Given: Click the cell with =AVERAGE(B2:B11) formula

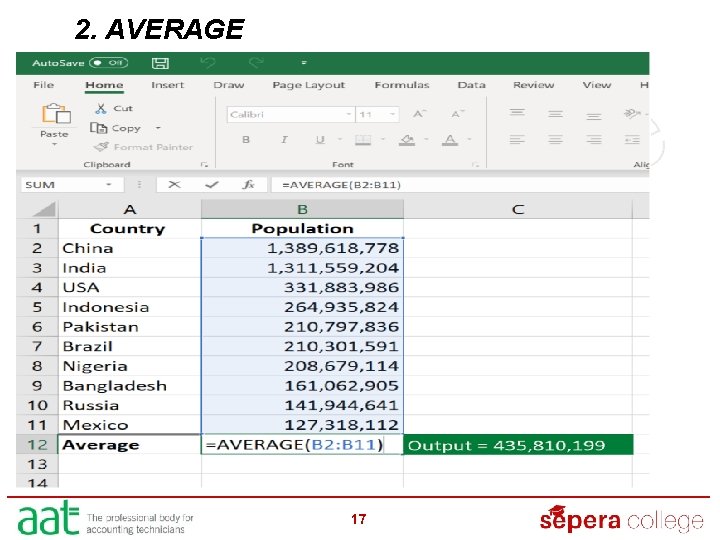Looking at the screenshot, I should [302, 444].
